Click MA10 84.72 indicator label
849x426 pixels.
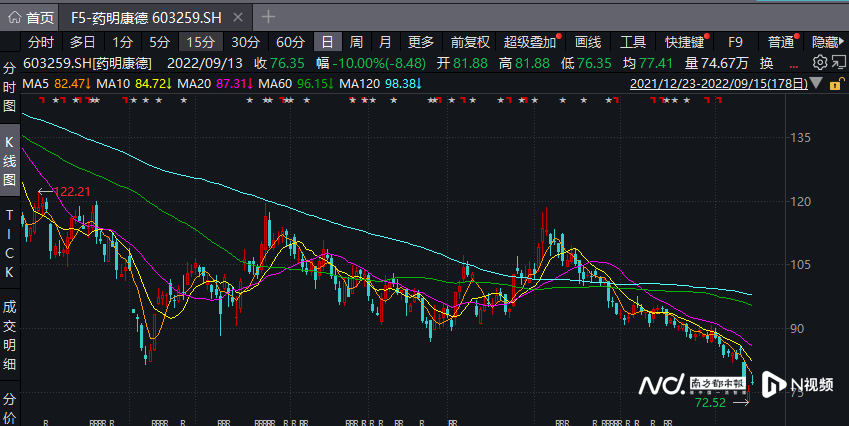click(134, 84)
